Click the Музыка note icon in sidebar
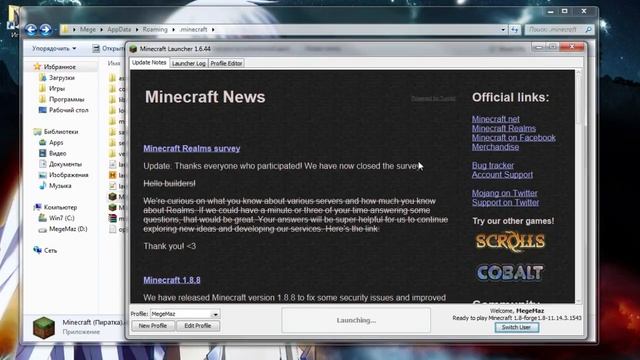This screenshot has height=360, width=640. point(42,185)
